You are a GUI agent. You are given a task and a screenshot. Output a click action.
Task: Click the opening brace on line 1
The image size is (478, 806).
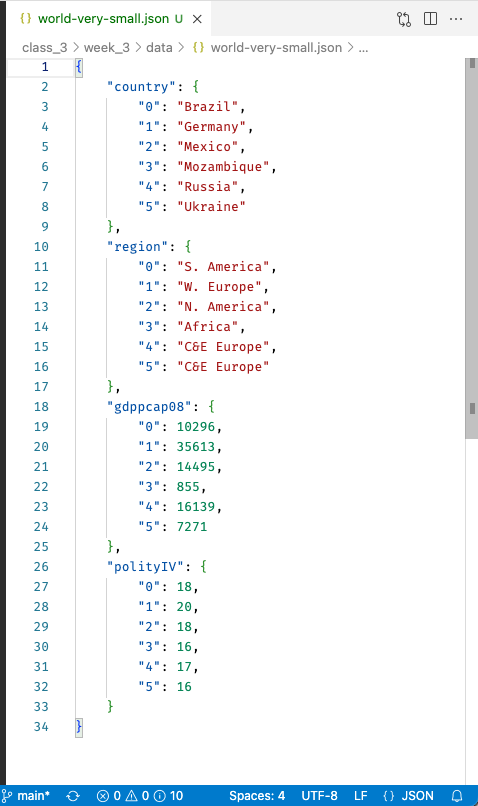pyautogui.click(x=79, y=67)
